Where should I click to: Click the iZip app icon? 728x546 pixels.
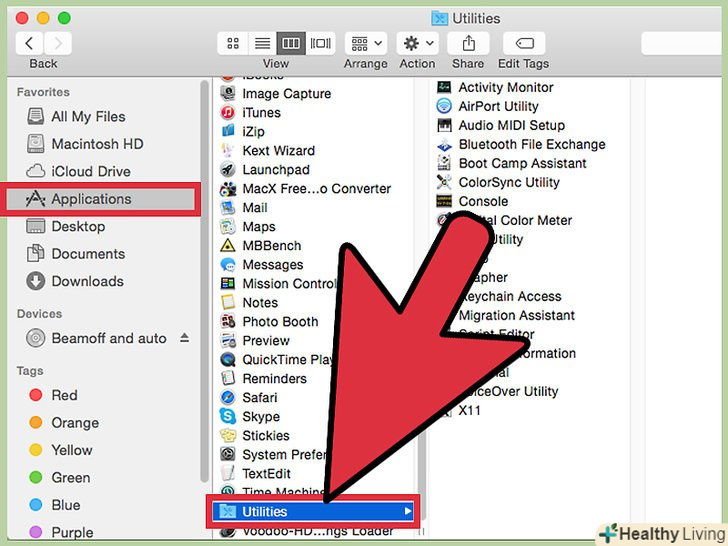(x=228, y=131)
